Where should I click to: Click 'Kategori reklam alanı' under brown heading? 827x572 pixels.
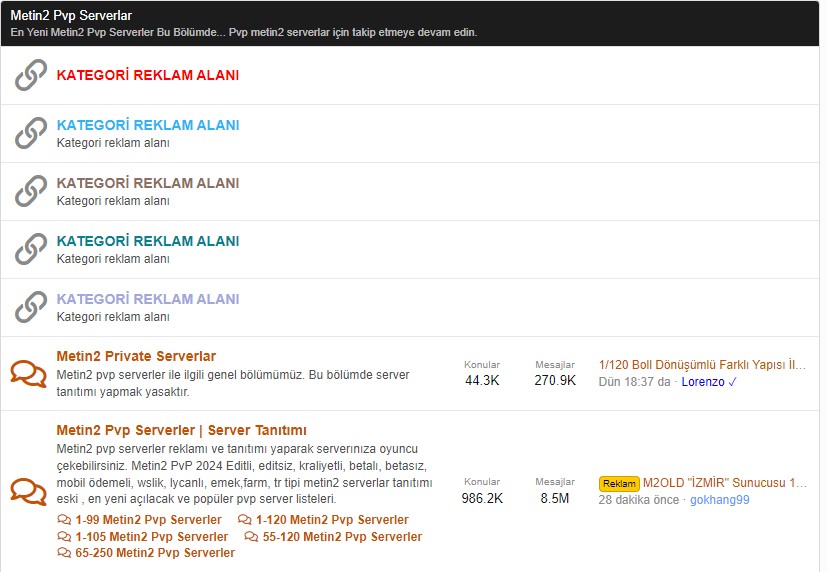pos(113,201)
